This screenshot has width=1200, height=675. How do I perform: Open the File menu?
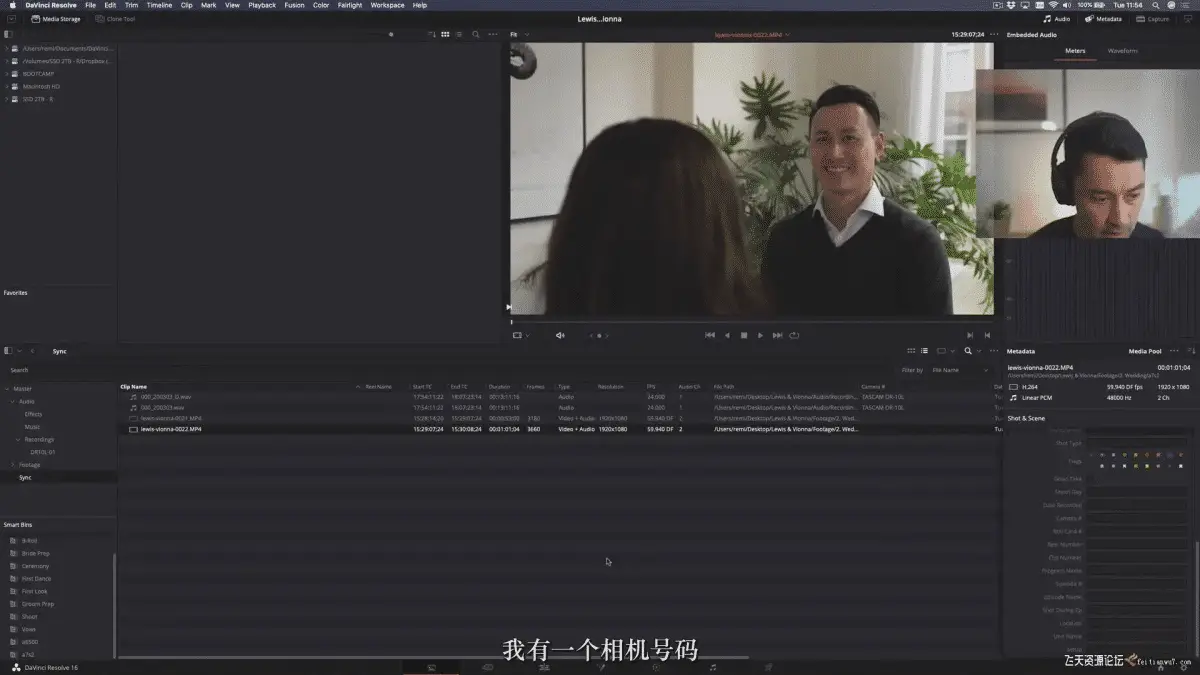coord(90,5)
